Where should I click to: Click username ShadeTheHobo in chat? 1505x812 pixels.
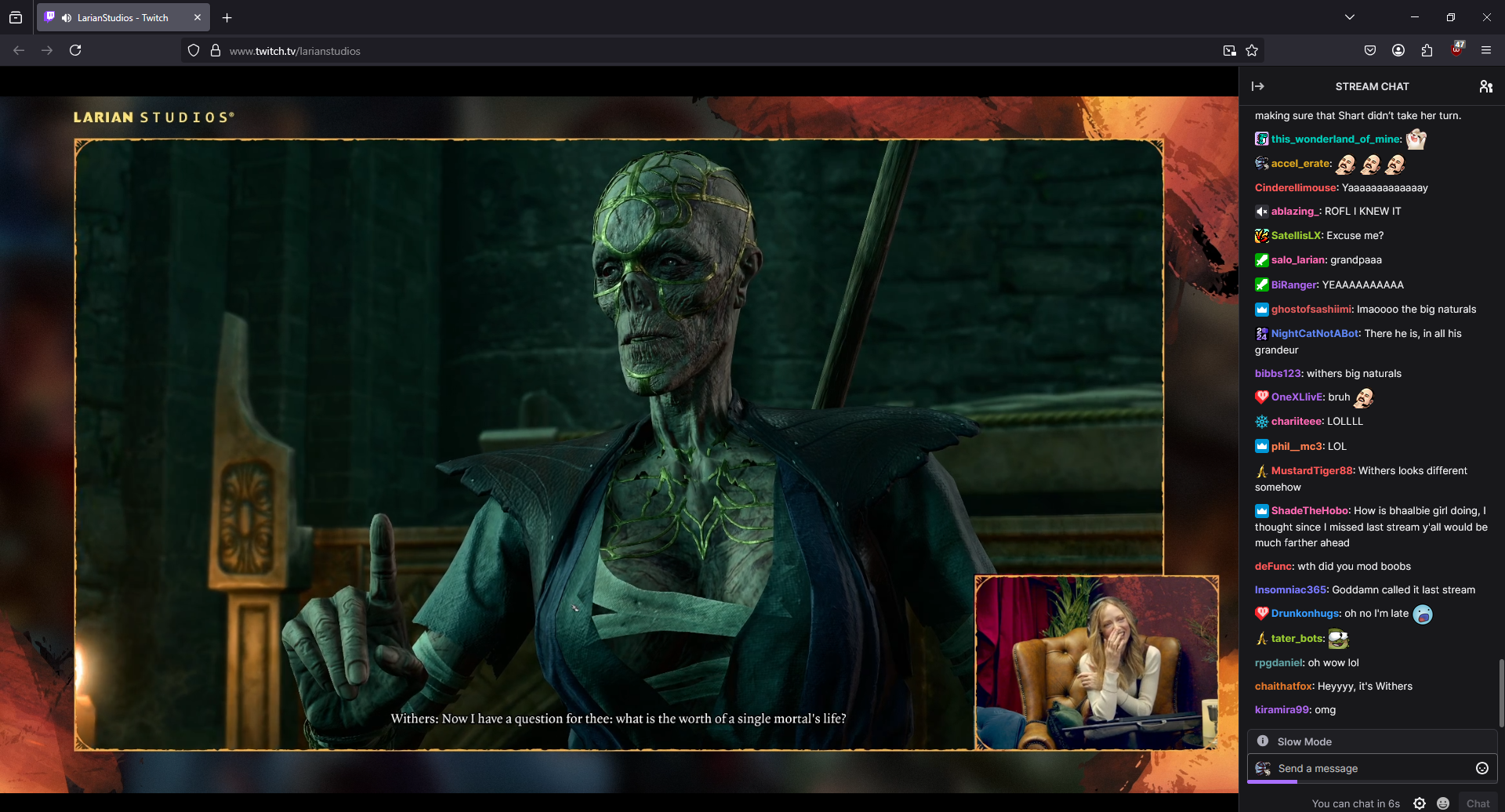1310,510
